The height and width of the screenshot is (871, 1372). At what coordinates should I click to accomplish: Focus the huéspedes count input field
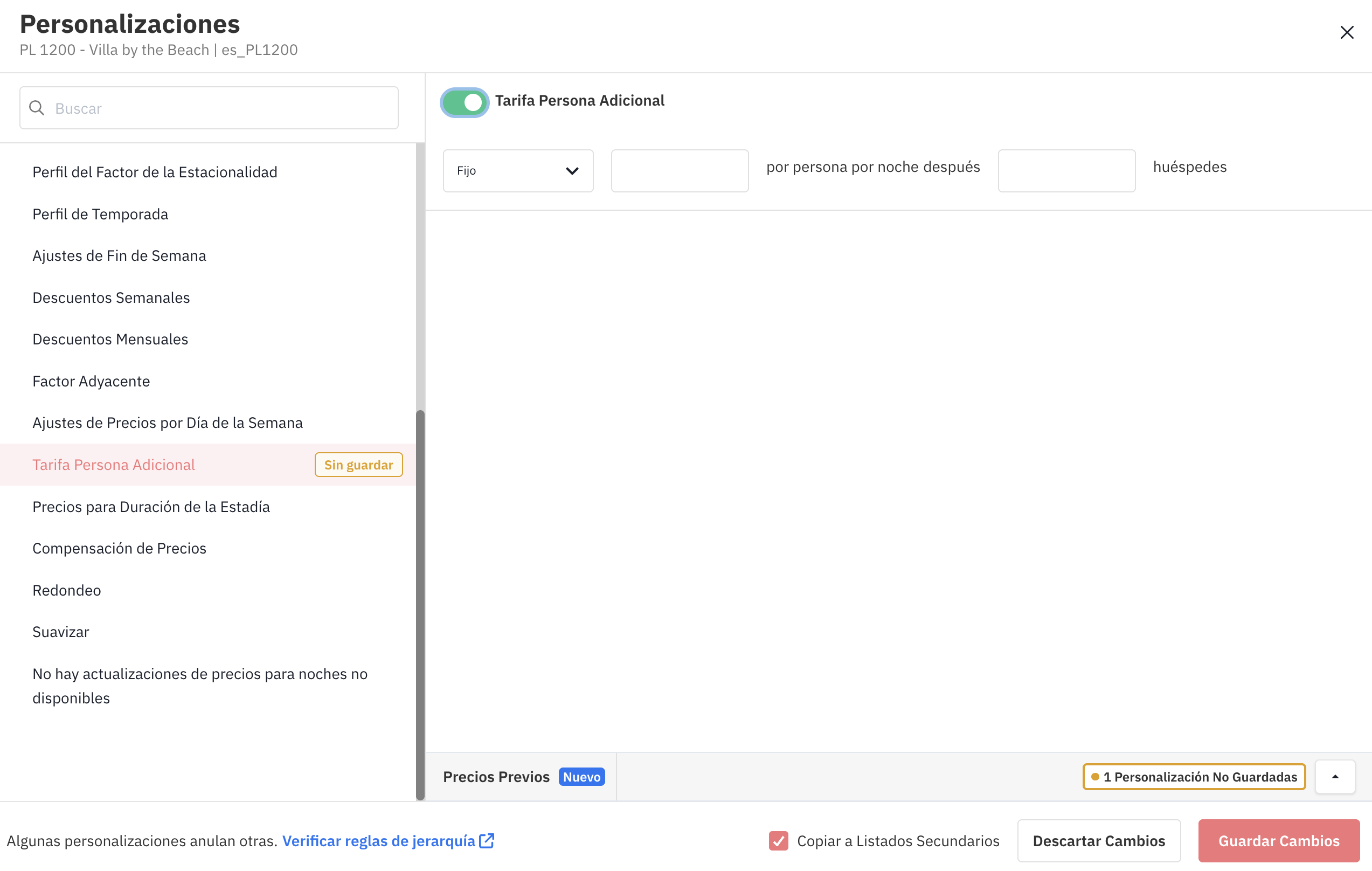click(x=1066, y=170)
